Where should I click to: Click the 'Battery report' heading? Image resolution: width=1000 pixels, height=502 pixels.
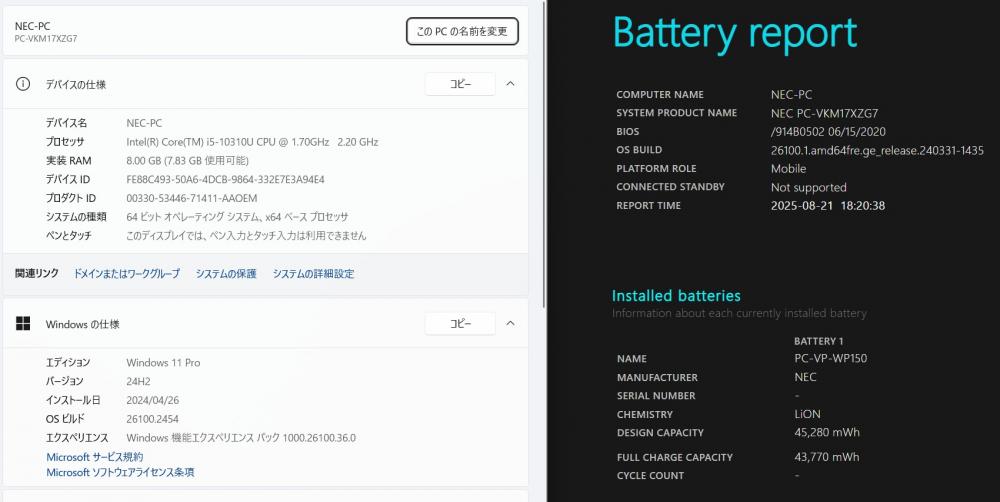click(x=735, y=33)
